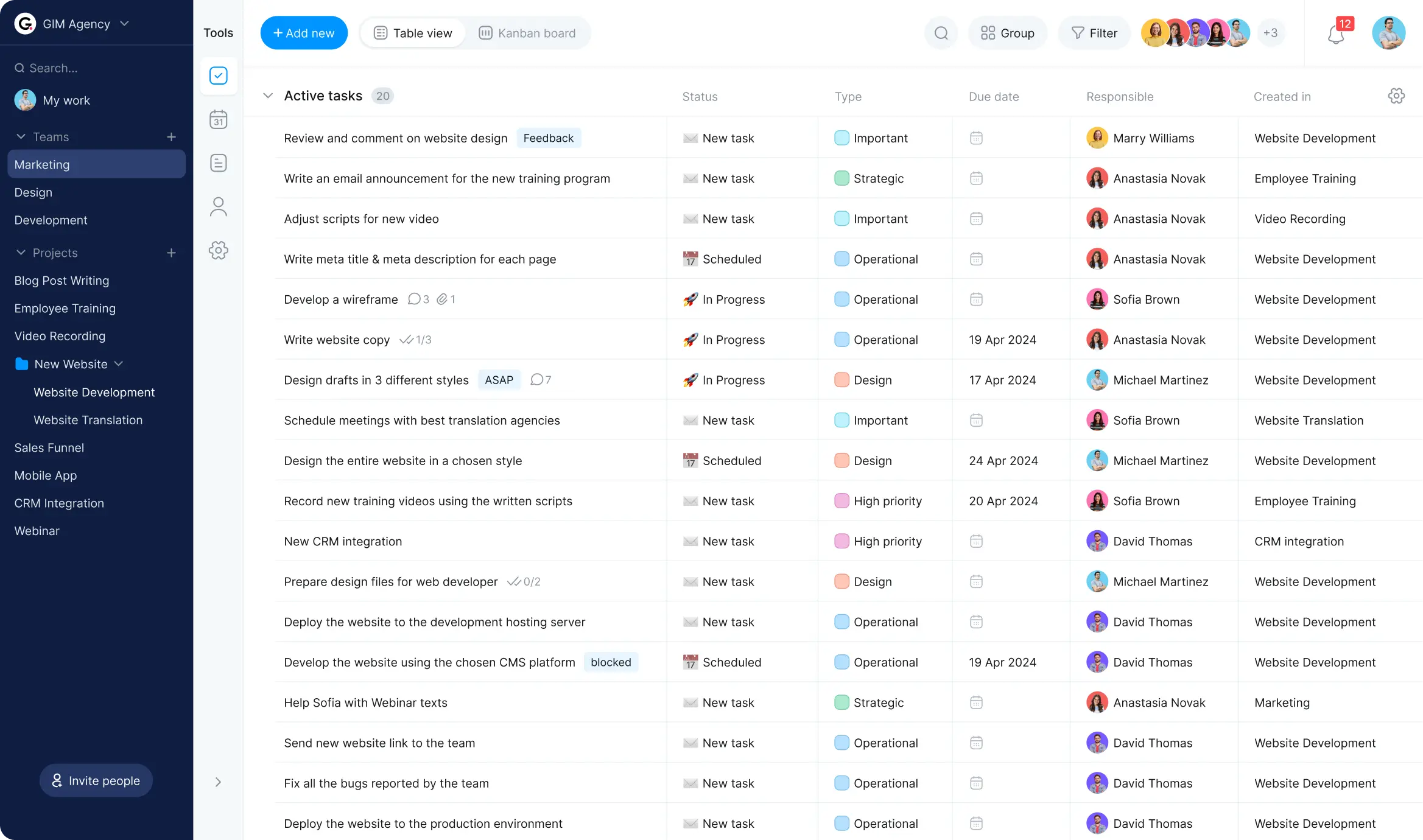Add a new project with plus icon
This screenshot has width=1423, height=840.
[x=171, y=253]
